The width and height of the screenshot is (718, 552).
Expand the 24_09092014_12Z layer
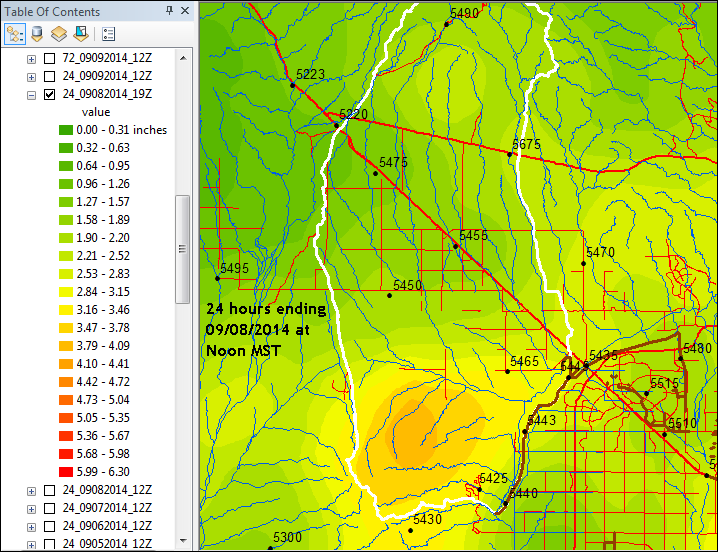tap(31, 77)
